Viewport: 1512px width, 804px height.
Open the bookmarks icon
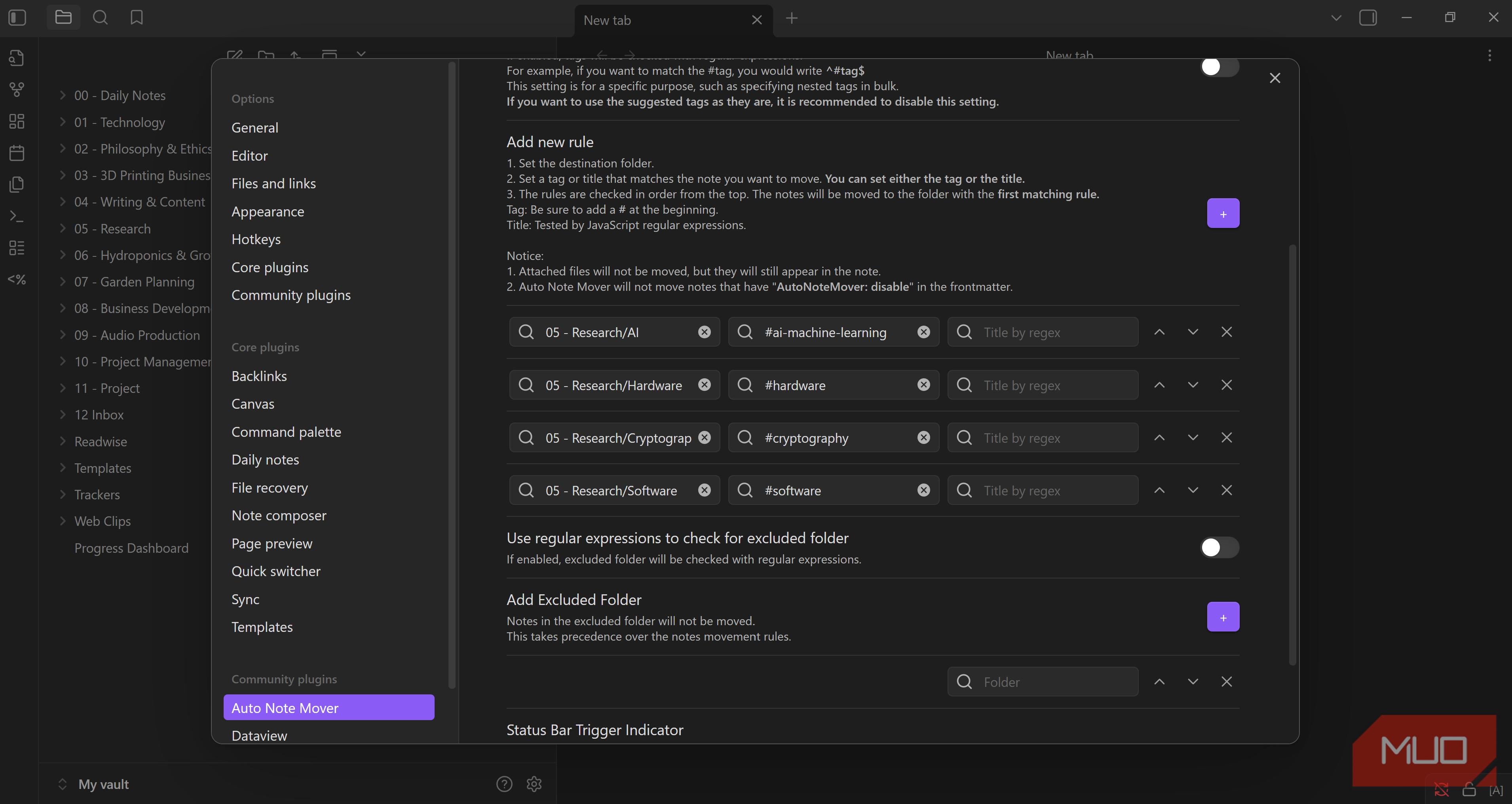pos(137,18)
